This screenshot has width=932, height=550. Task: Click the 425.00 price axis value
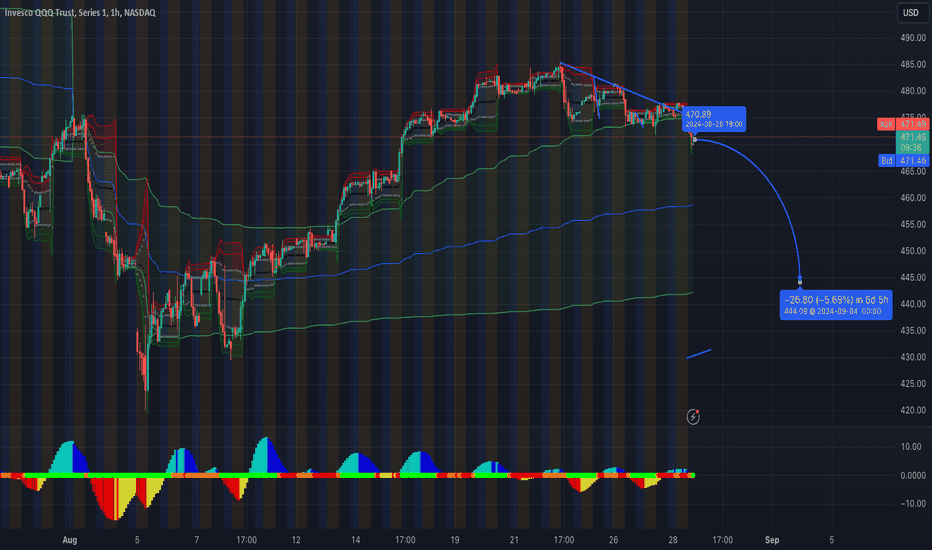pos(912,384)
